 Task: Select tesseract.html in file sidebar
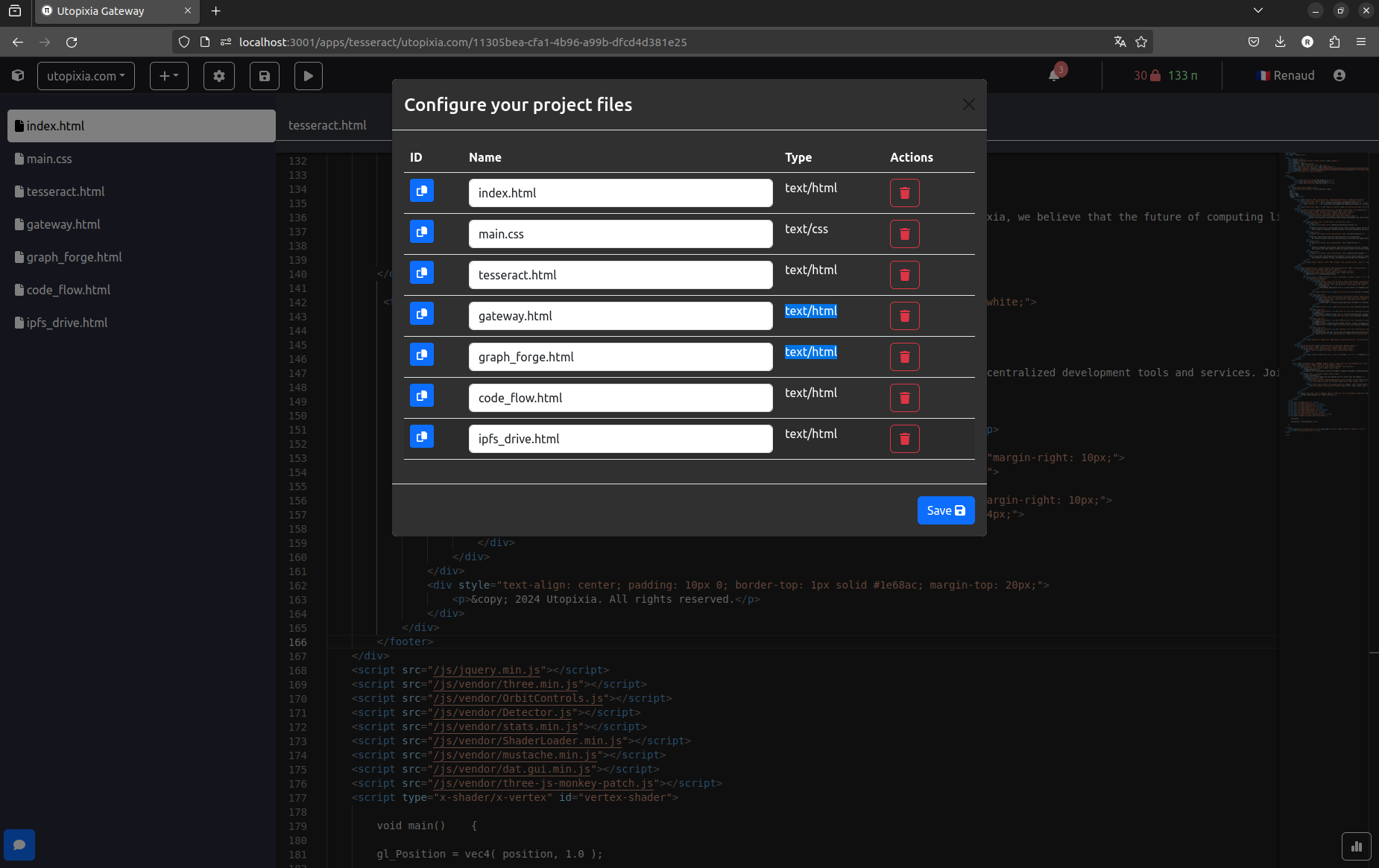142,191
